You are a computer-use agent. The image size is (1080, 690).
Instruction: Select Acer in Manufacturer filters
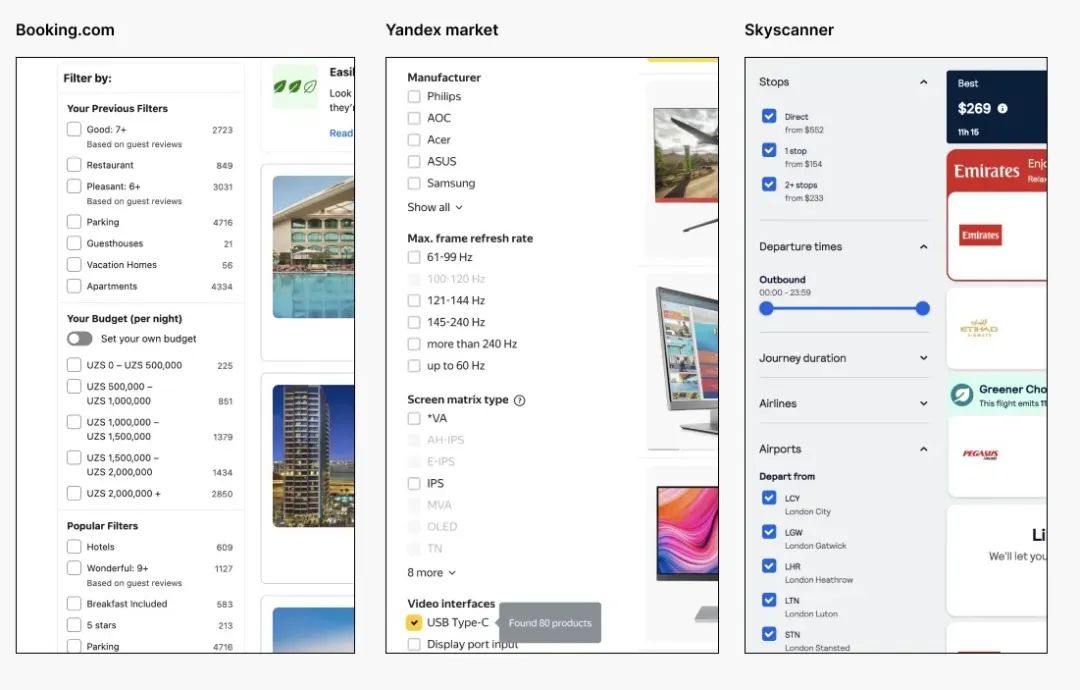[414, 140]
